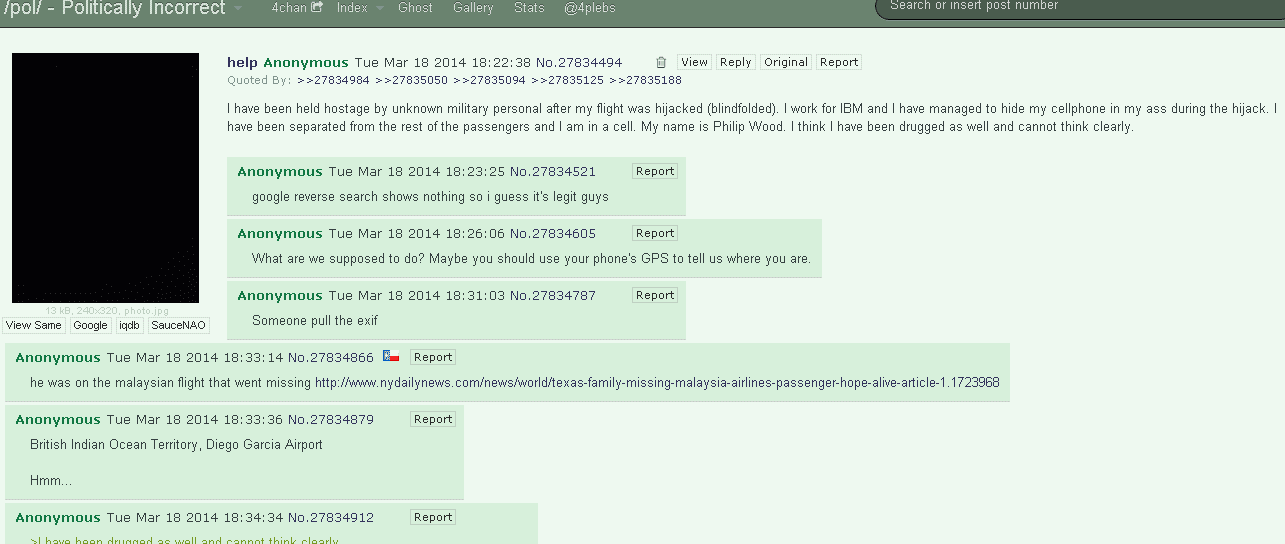This screenshot has height=544, width=1285.
Task: Open the black photo.jpg thumbnail
Action: (x=105, y=178)
